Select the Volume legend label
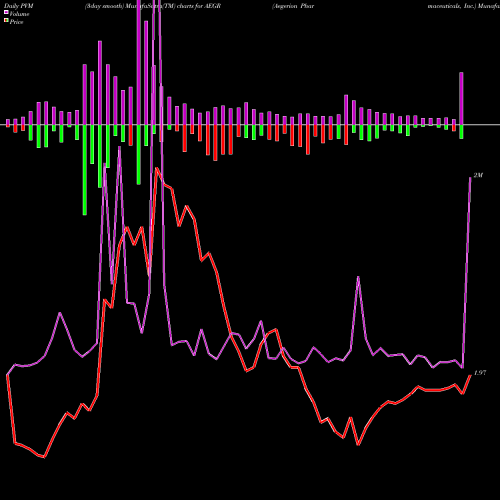This screenshot has width=500, height=500. pos(19,14)
